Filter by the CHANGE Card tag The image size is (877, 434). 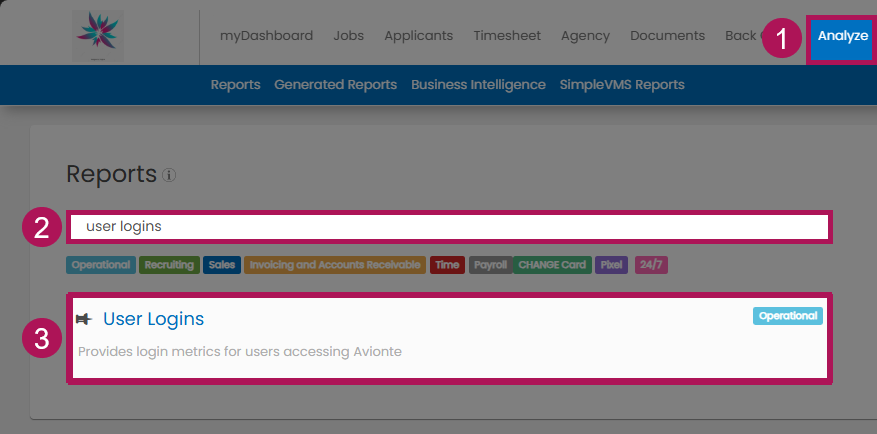(x=552, y=265)
